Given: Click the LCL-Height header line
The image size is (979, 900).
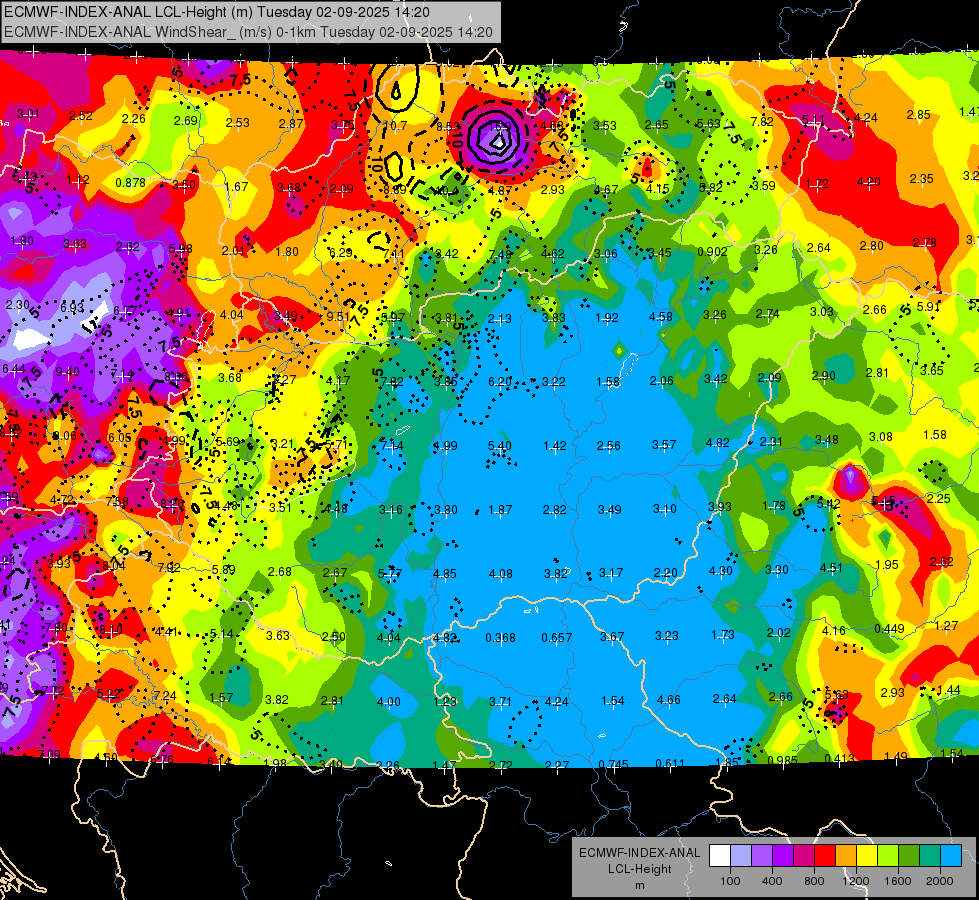Looking at the screenshot, I should [x=217, y=11].
